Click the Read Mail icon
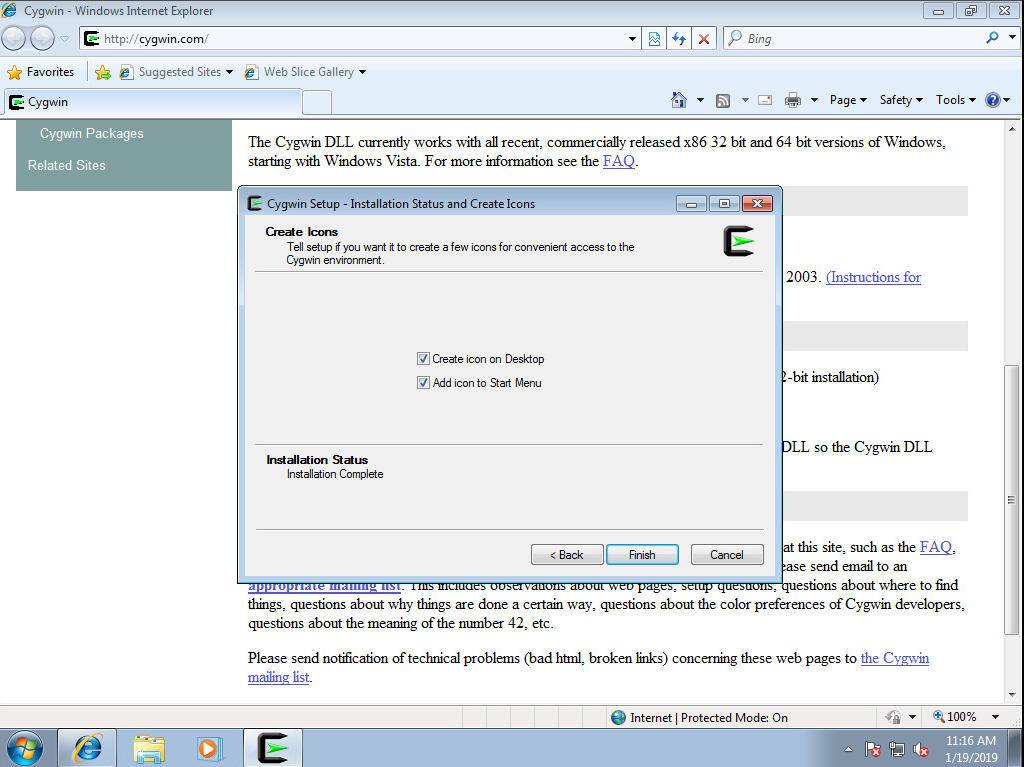The width and height of the screenshot is (1024, 767). pyautogui.click(x=765, y=100)
